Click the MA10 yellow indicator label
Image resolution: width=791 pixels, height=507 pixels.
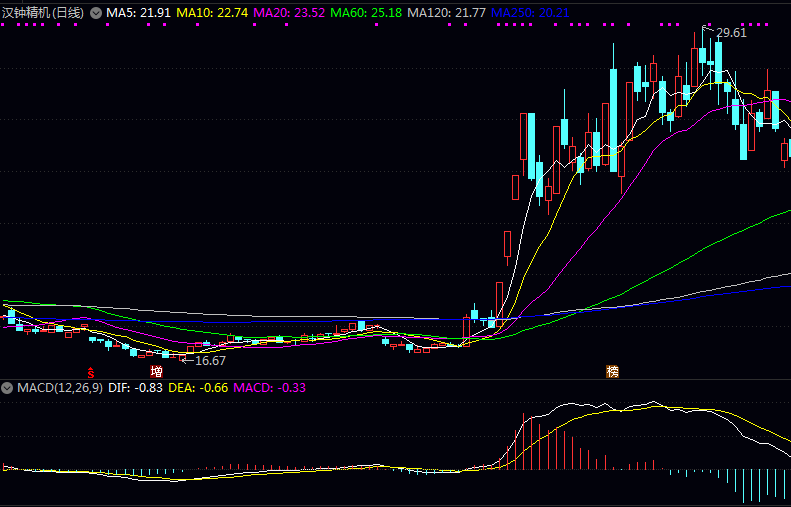(x=215, y=13)
